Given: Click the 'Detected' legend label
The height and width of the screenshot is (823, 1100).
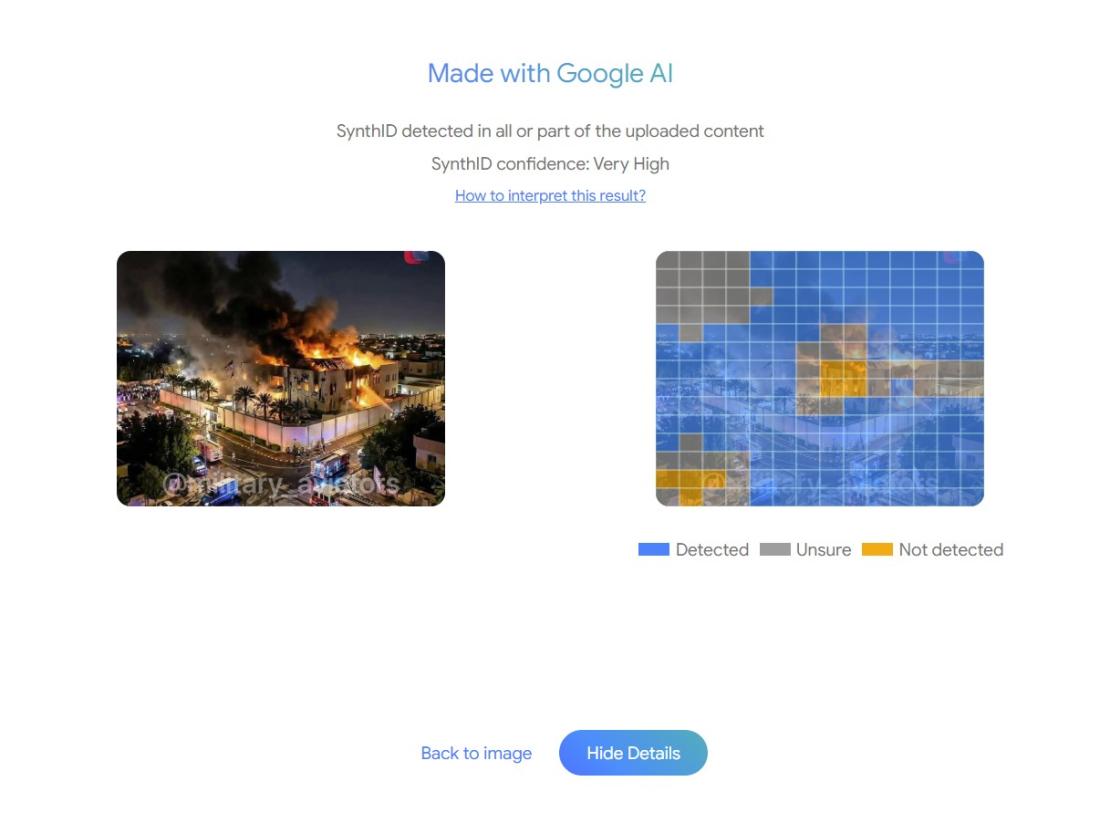Looking at the screenshot, I should point(712,549).
